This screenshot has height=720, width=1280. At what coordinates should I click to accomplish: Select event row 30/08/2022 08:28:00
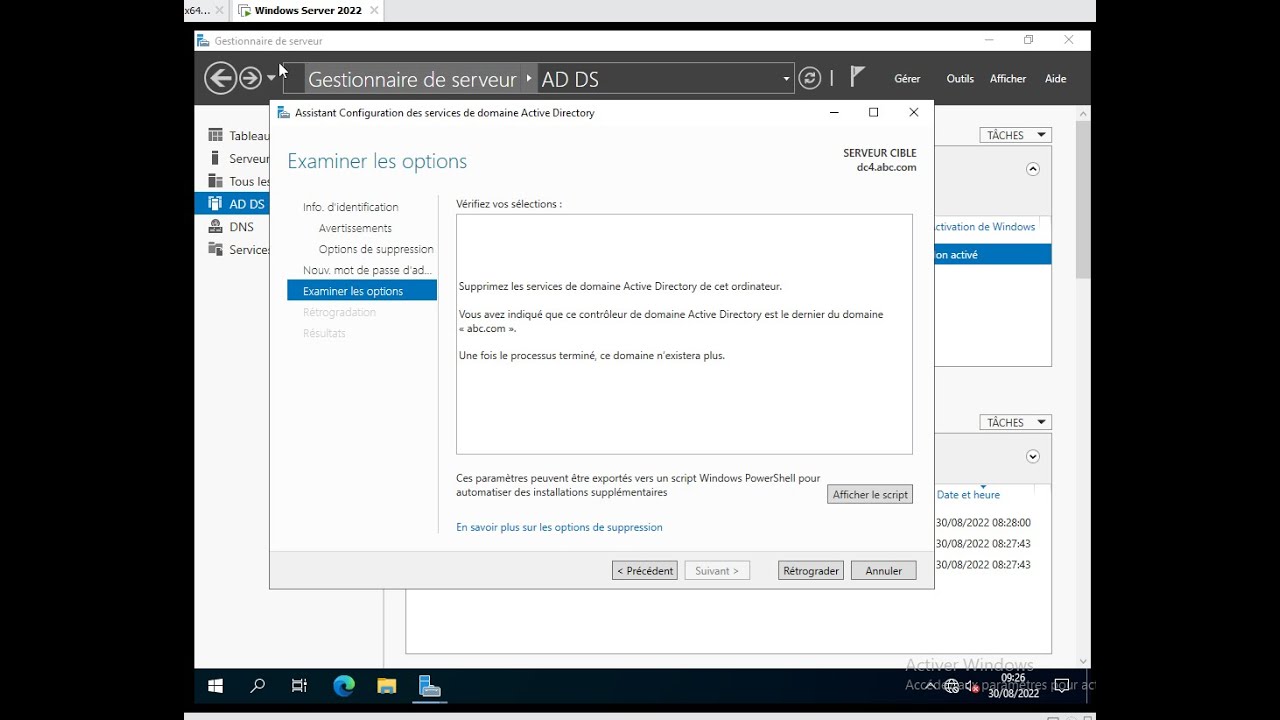point(983,522)
